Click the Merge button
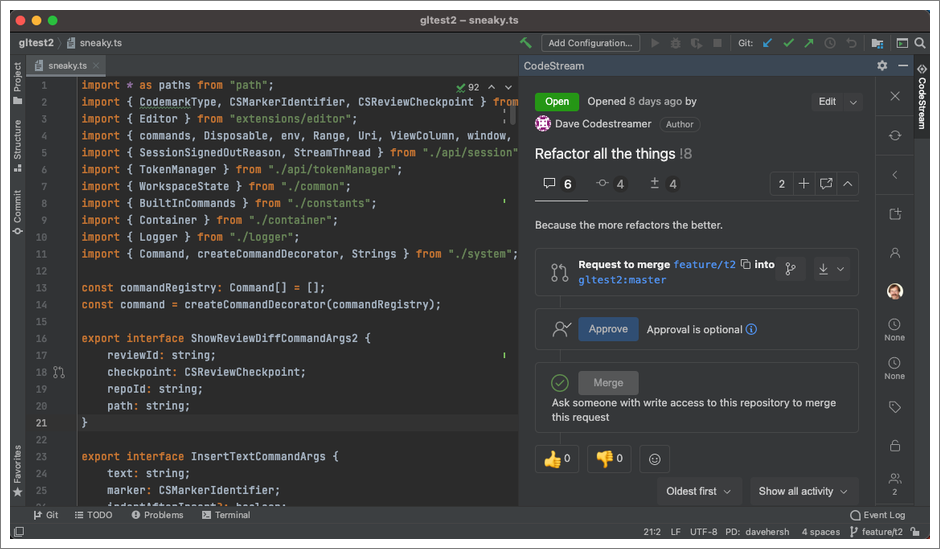This screenshot has width=940, height=549. point(608,382)
